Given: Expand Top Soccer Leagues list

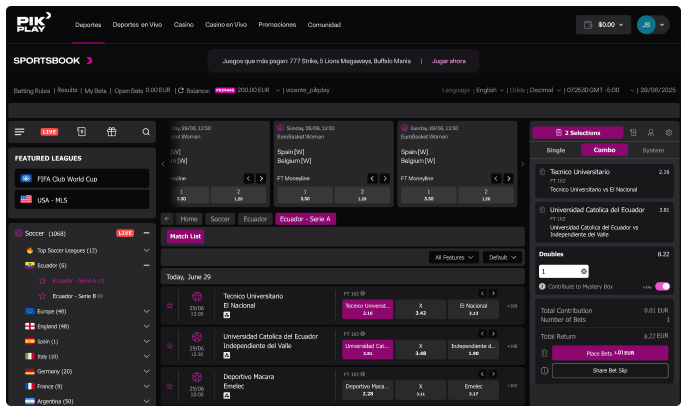Looking at the screenshot, I should click(x=146, y=250).
